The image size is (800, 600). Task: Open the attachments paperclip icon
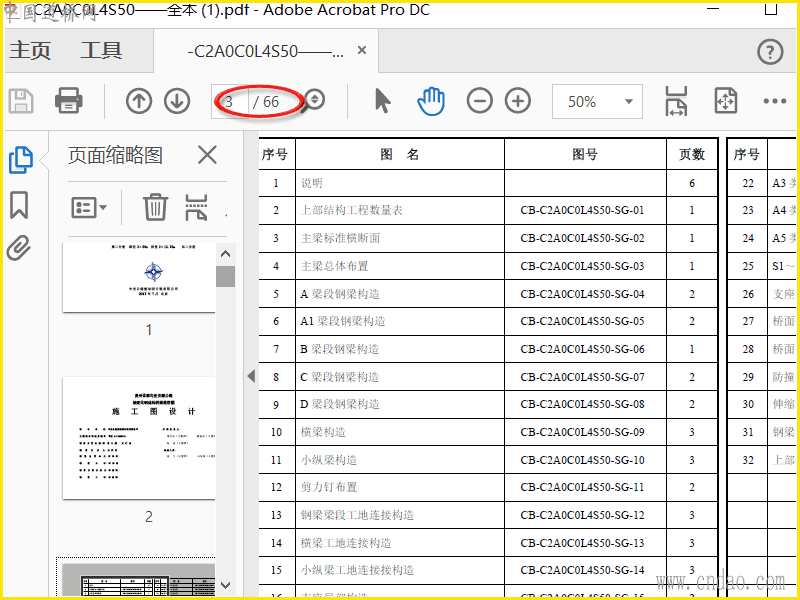click(x=19, y=248)
